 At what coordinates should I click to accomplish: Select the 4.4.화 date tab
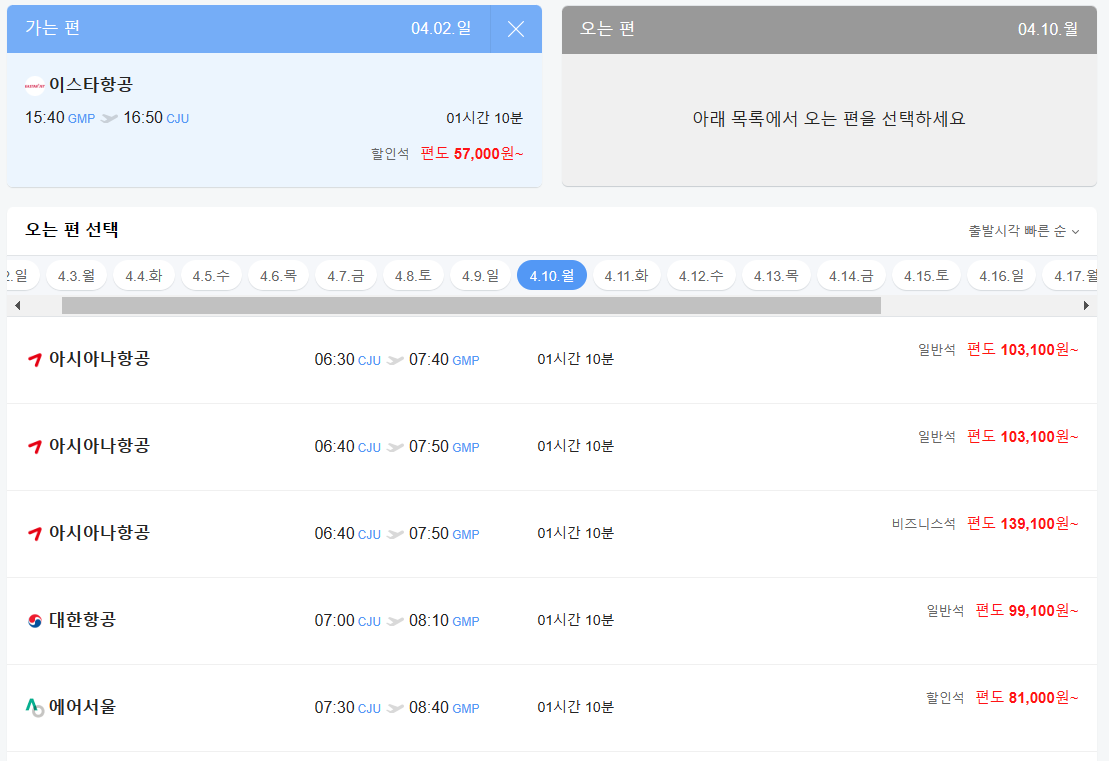point(144,276)
